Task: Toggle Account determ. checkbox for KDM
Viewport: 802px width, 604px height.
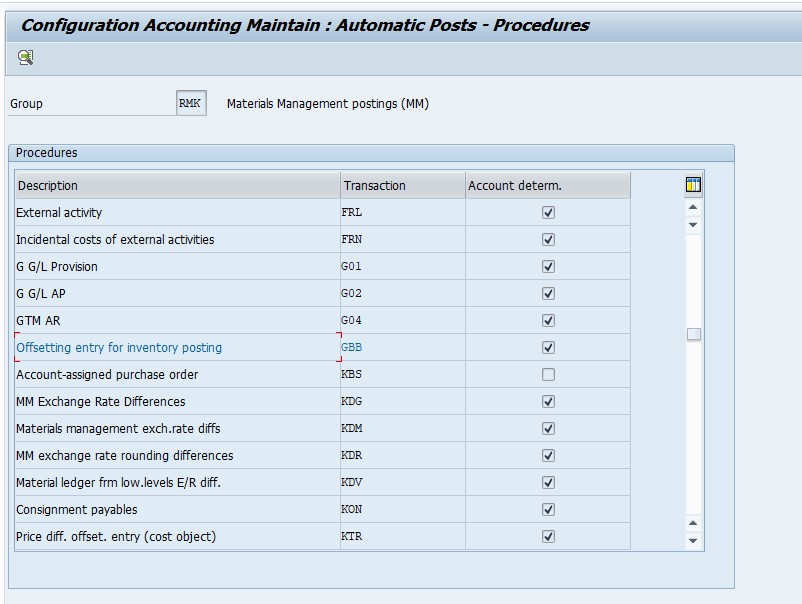Action: click(548, 429)
